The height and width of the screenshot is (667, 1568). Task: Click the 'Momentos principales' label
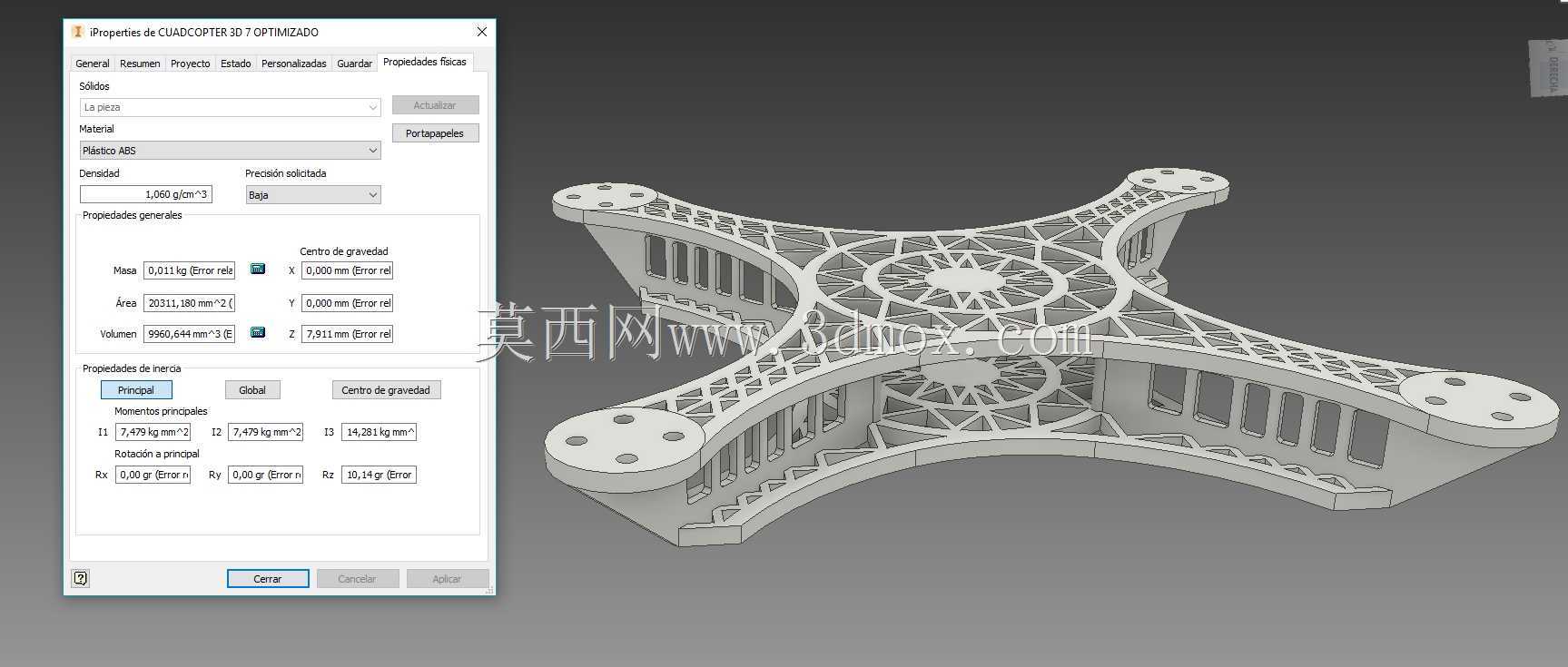tap(161, 411)
